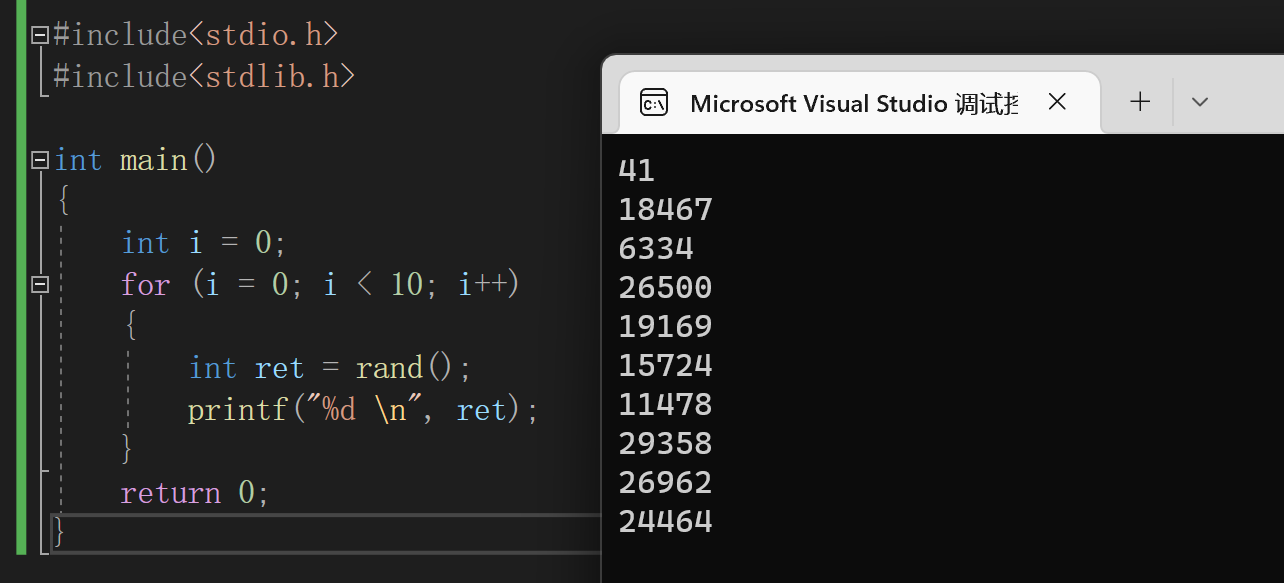The width and height of the screenshot is (1284, 583).
Task: Click the closing brace of main
Action: pos(60,532)
